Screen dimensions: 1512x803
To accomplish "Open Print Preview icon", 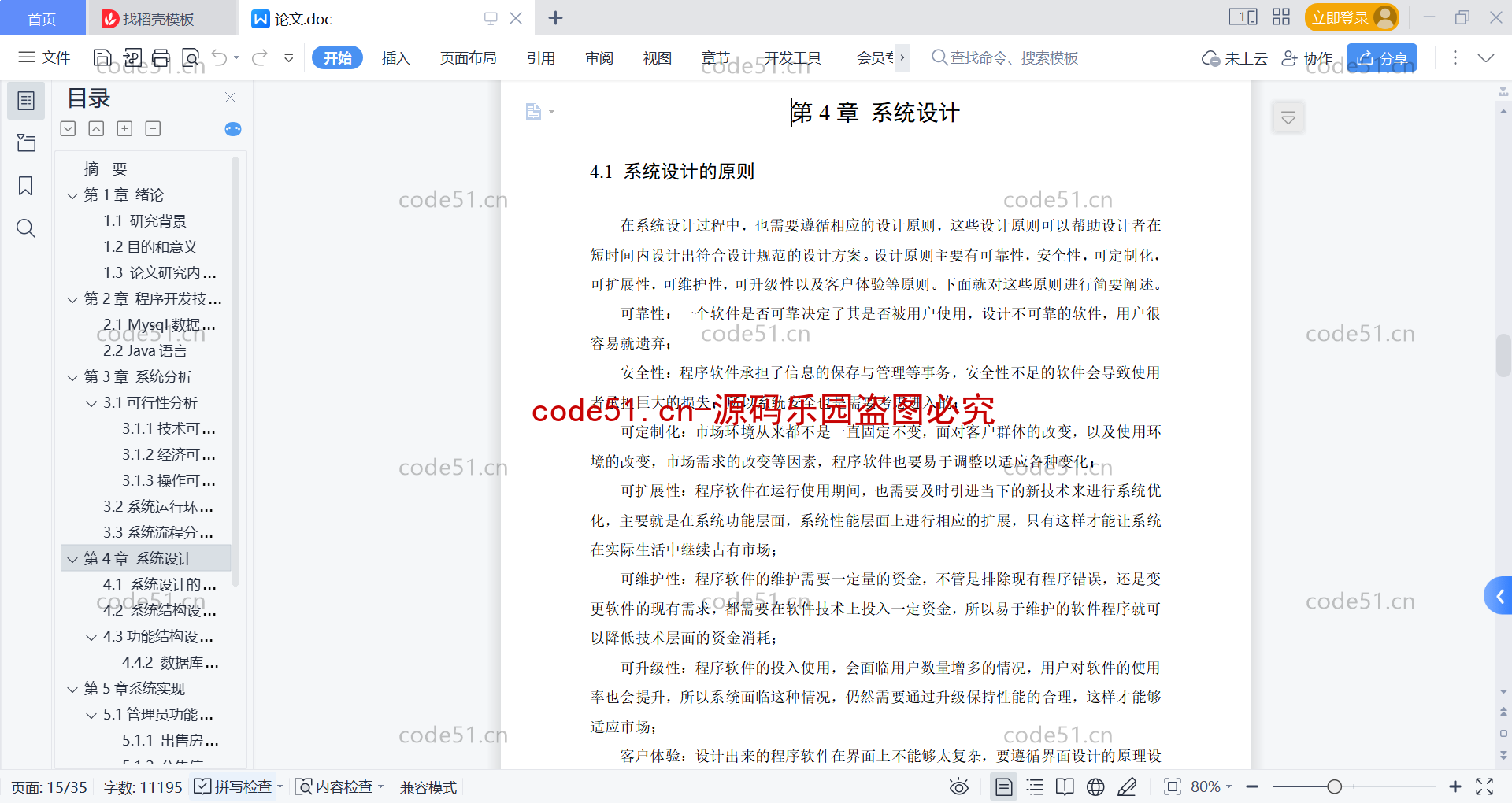I will click(x=191, y=57).
